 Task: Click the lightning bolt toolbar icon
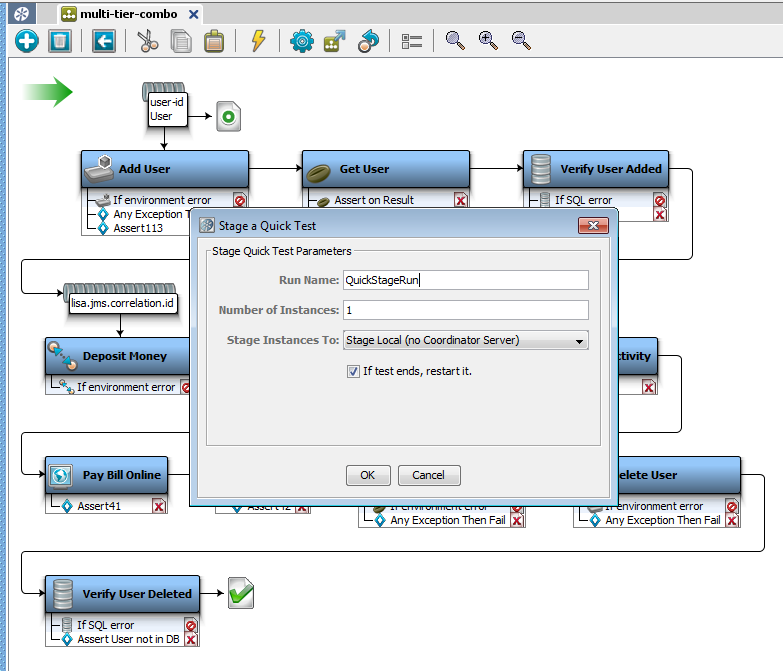pyautogui.click(x=258, y=41)
